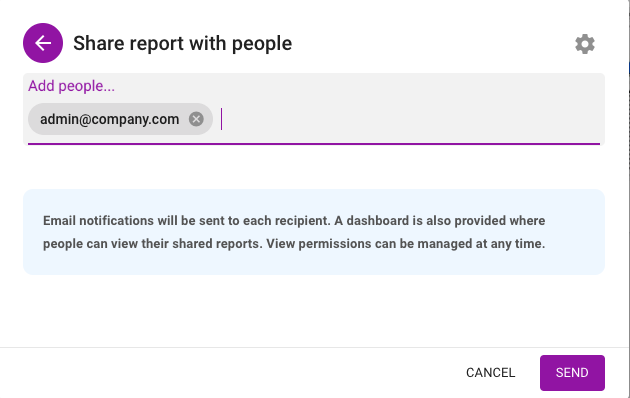The height and width of the screenshot is (398, 630).
Task: Click in the Add people input field
Action: click(x=314, y=109)
